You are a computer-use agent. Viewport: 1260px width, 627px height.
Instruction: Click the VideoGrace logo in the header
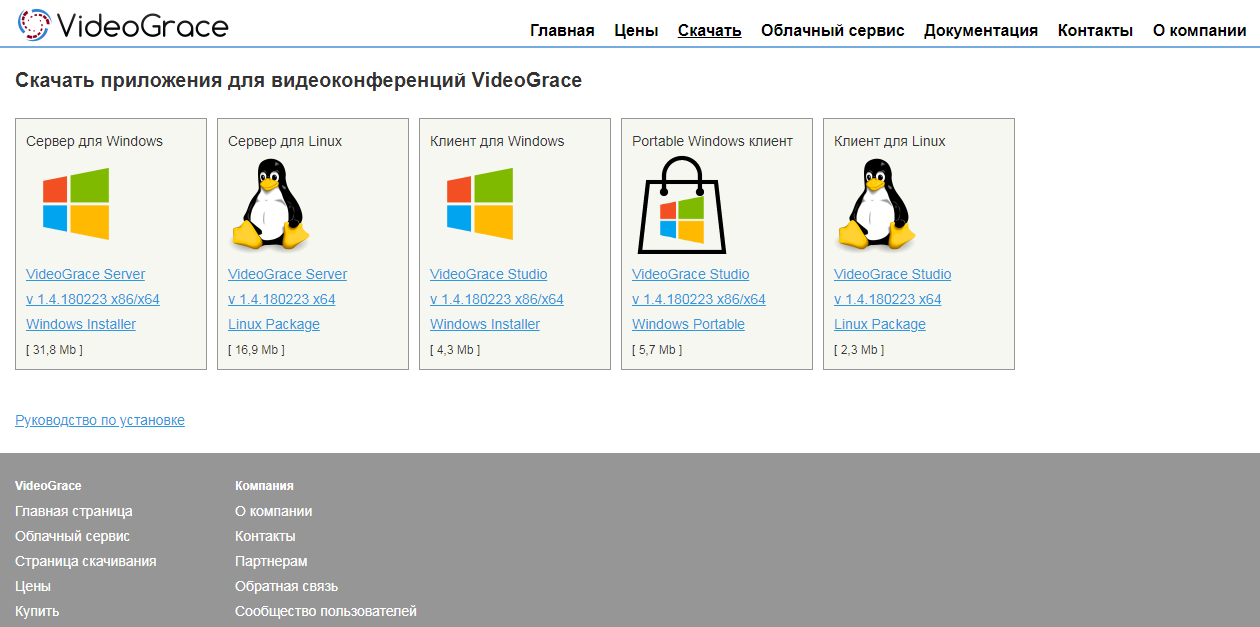pyautogui.click(x=123, y=25)
